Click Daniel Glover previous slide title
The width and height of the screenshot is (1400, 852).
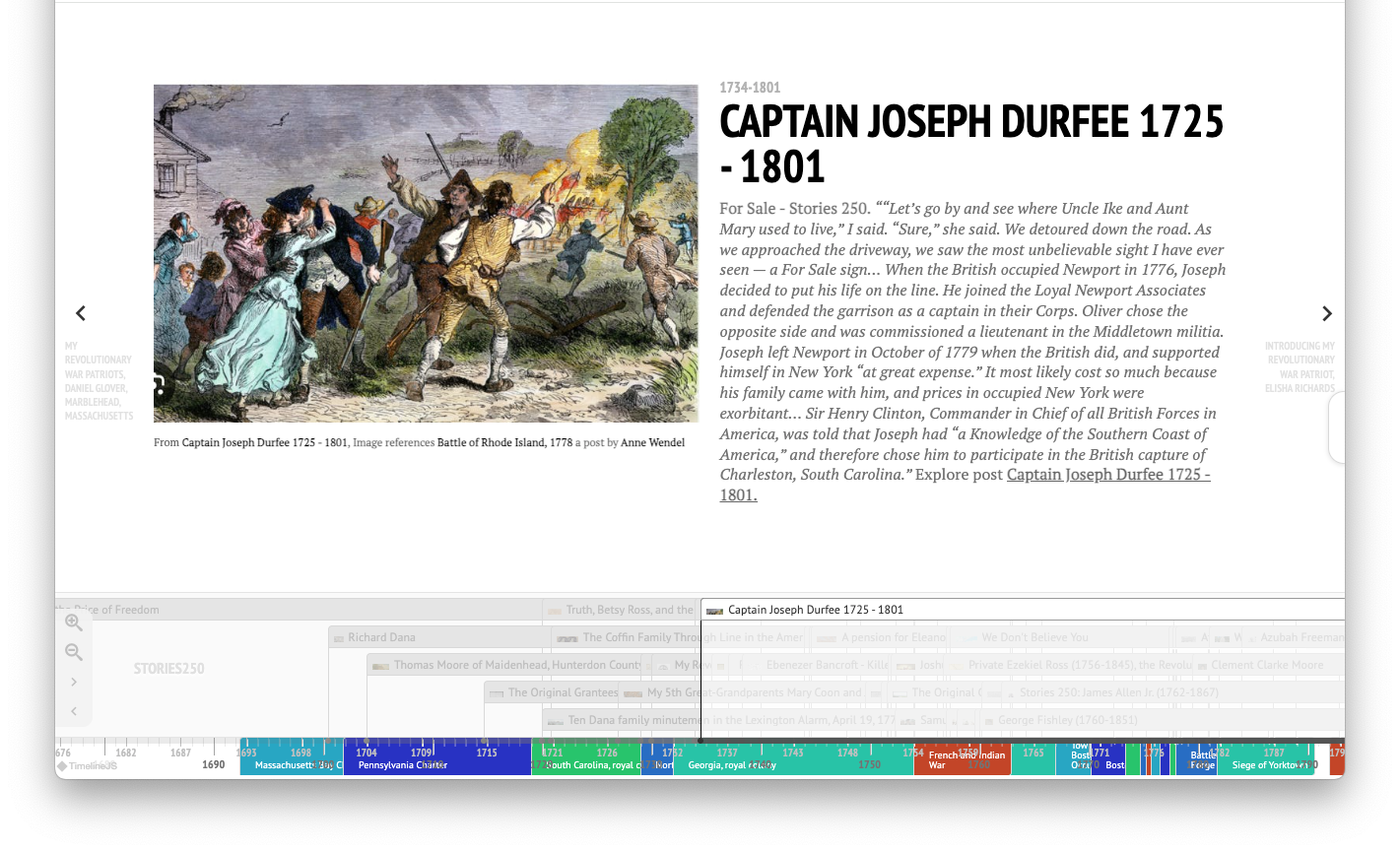point(99,381)
